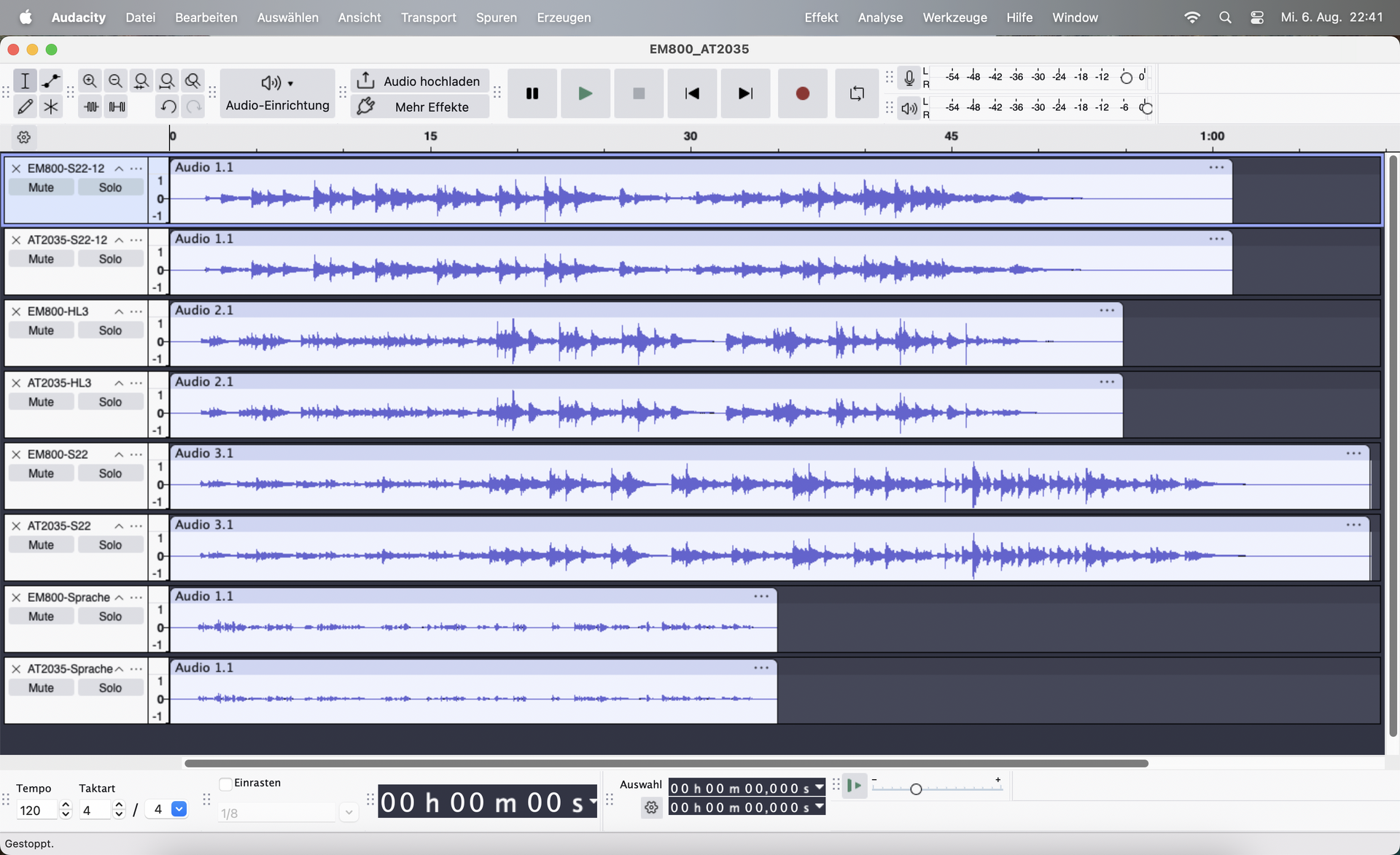Click Mehr Effekte button

pyautogui.click(x=419, y=107)
